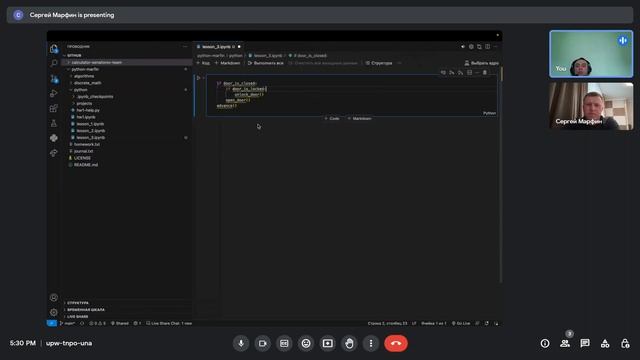Click the presenter avatar in banner
Viewport: 640px width, 360px height.
tap(18, 15)
